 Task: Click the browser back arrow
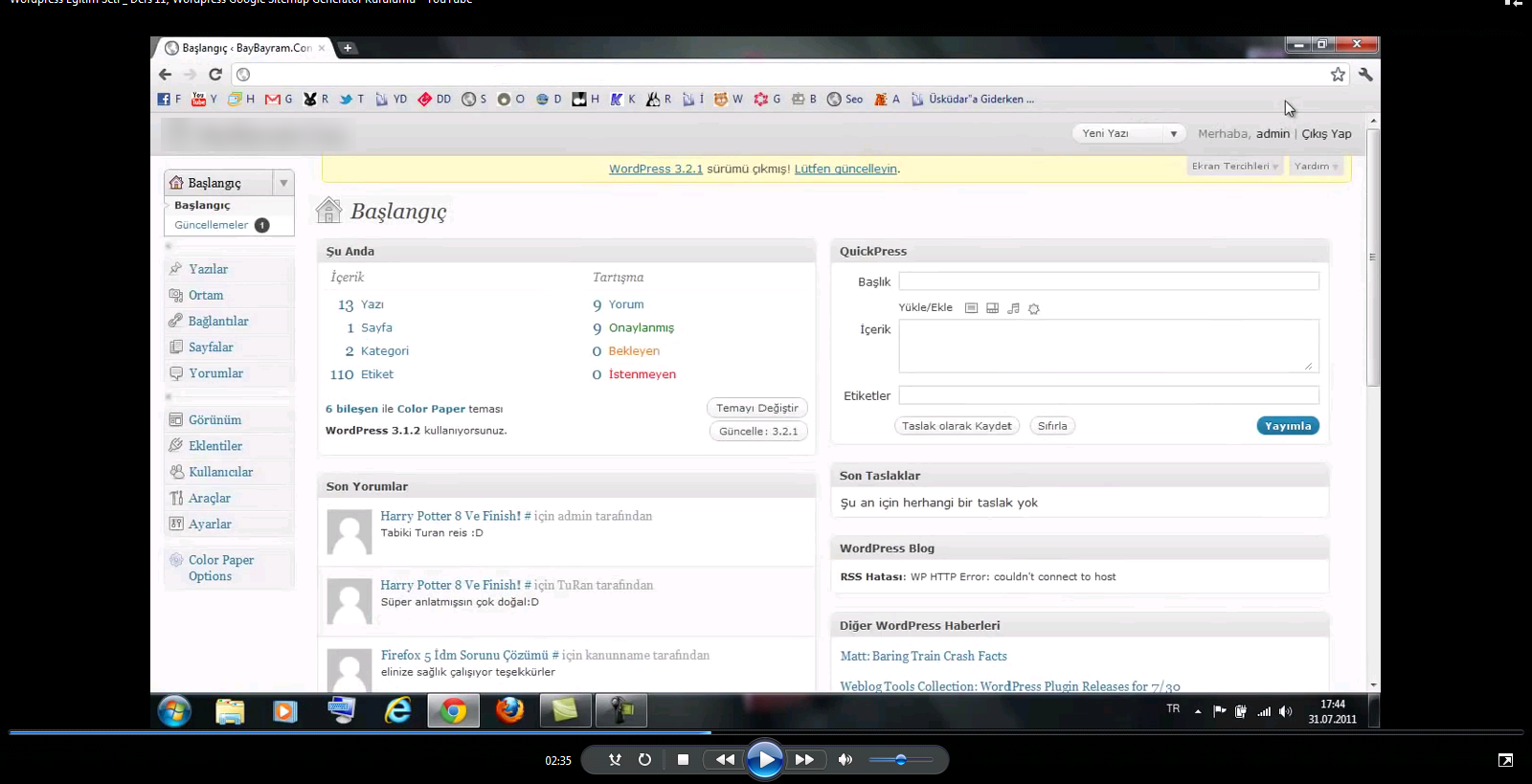[165, 75]
